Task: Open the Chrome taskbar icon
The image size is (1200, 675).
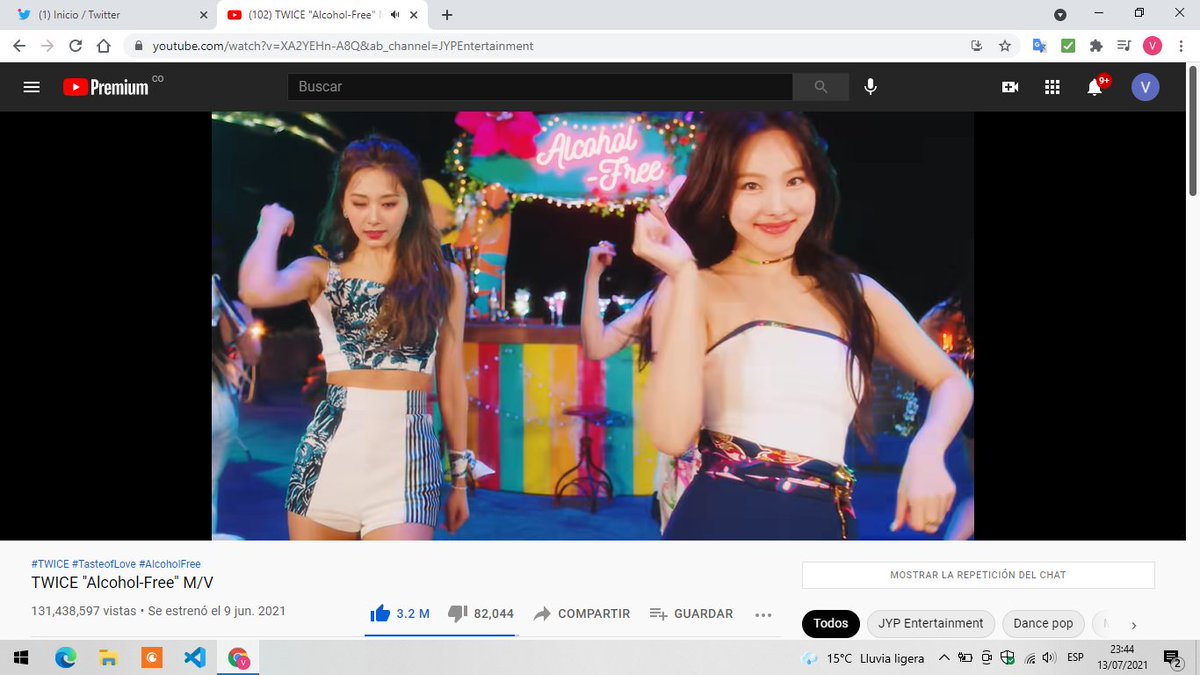Action: pyautogui.click(x=238, y=658)
